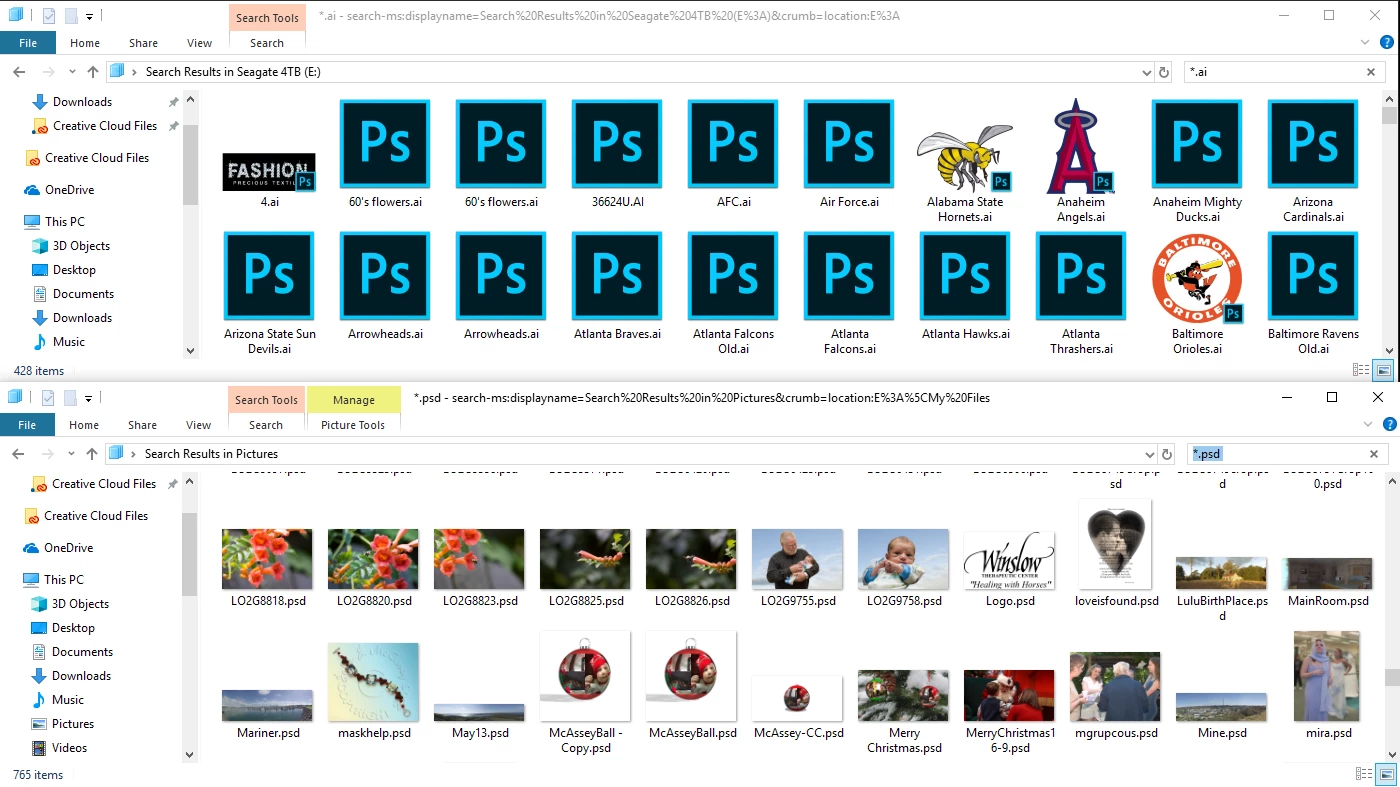The height and width of the screenshot is (787, 1400).
Task: Go up one level in *.psd window
Action: tap(92, 454)
